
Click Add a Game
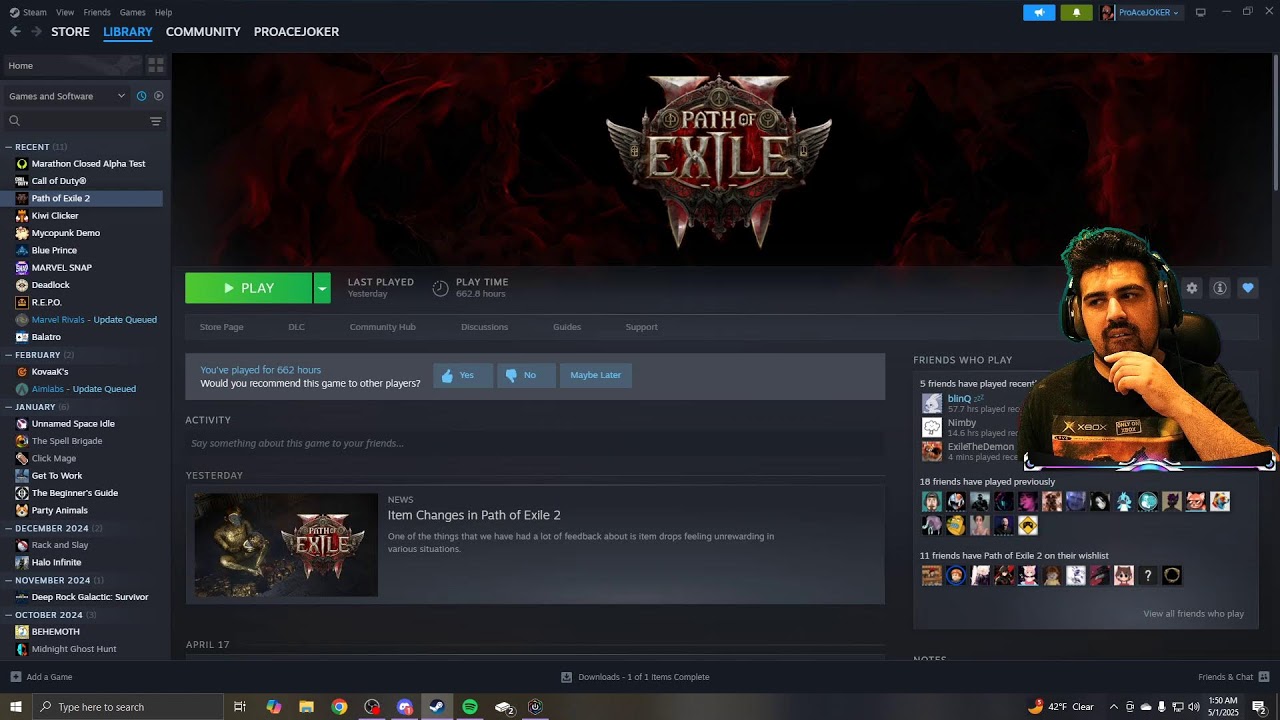coord(41,677)
